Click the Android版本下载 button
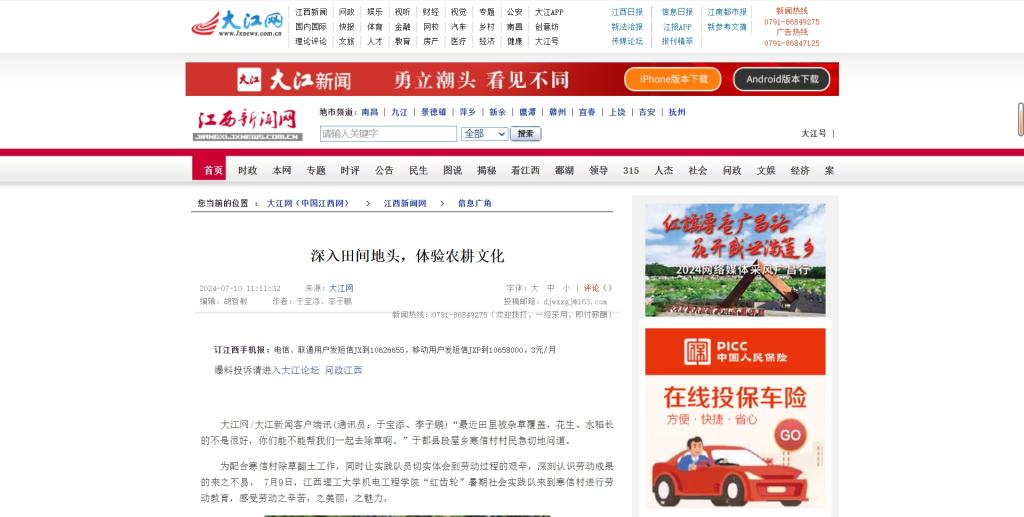 coord(782,79)
